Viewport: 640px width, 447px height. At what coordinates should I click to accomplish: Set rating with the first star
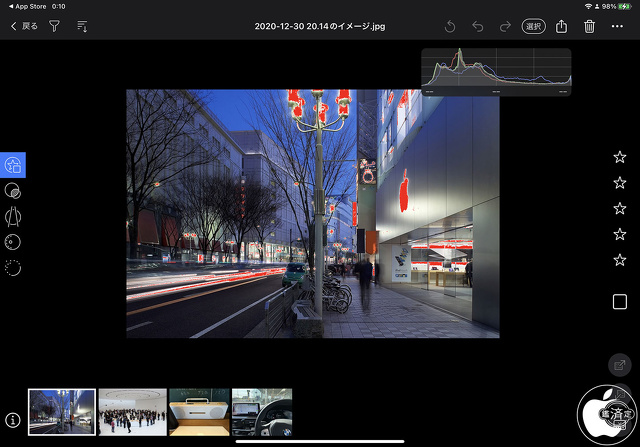pyautogui.click(x=620, y=157)
